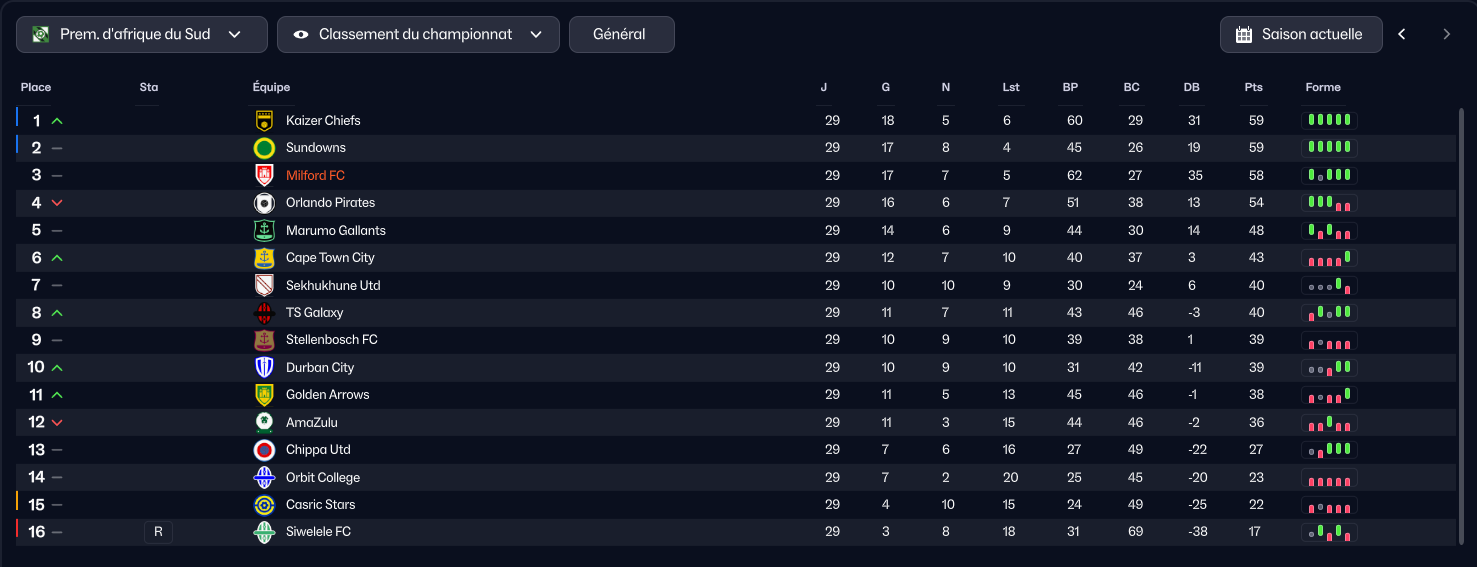Expand the Classement du championnat view selector
This screenshot has height=567, width=1477.
click(x=418, y=34)
